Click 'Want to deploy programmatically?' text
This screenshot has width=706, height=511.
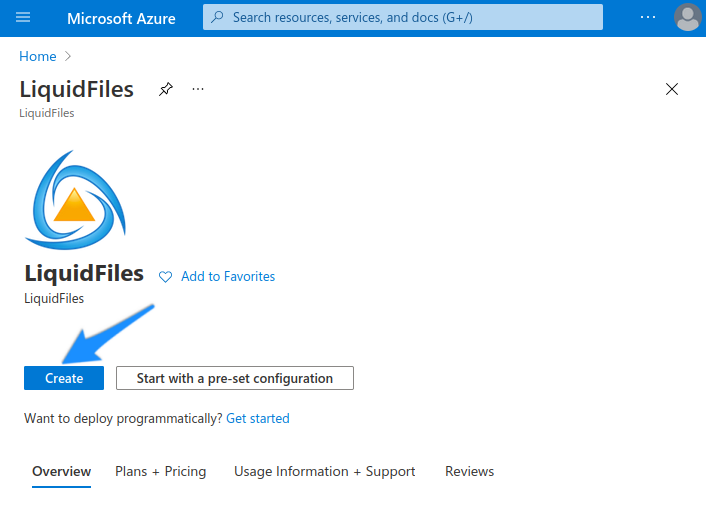pyautogui.click(x=123, y=418)
